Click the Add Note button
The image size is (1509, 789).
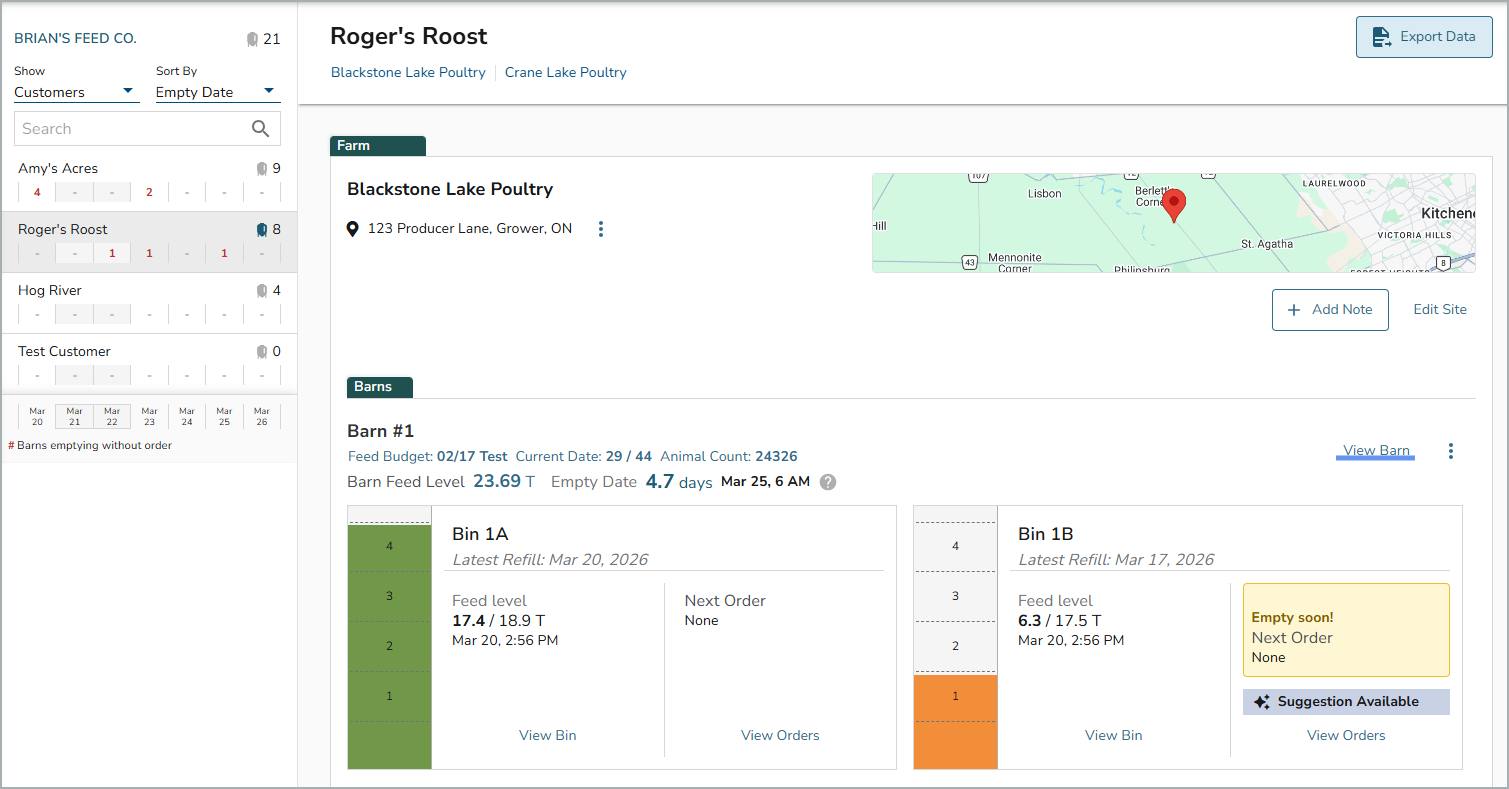click(1330, 310)
